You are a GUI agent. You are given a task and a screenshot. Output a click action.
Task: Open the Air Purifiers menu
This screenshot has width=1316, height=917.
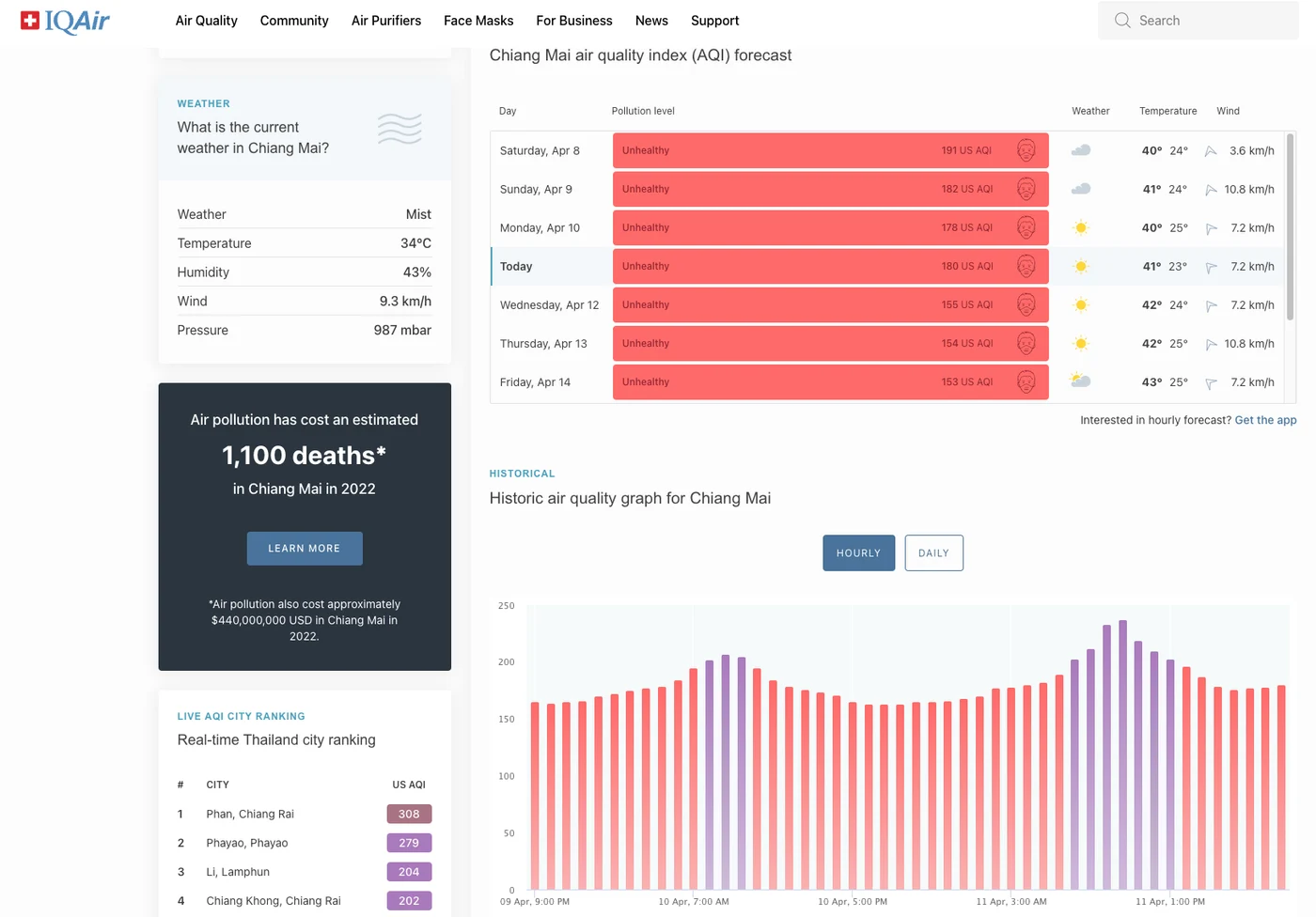click(x=386, y=21)
